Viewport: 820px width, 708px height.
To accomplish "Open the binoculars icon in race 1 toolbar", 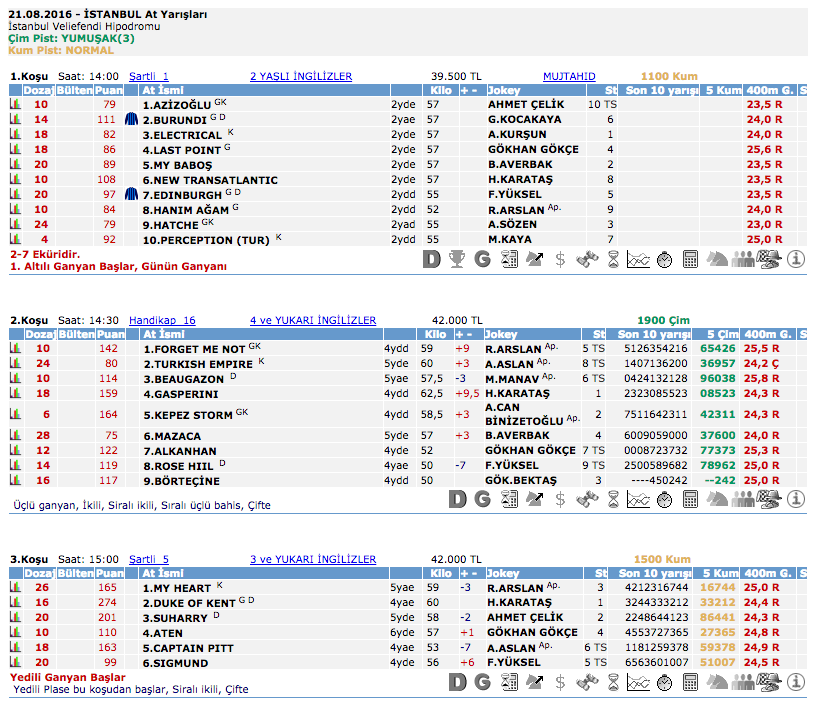I will click(x=586, y=259).
